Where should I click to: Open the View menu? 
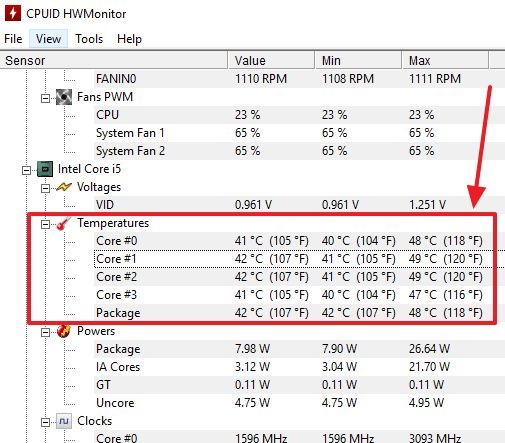49,39
